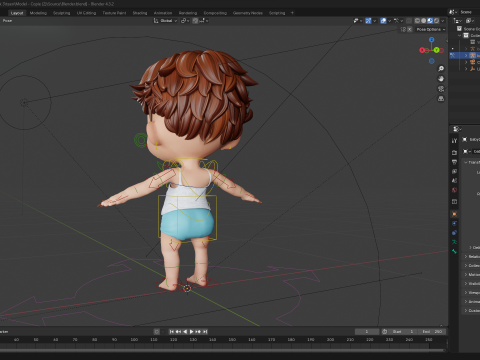Screen dimensions: 480x360
Task: Open the Bone properties tab
Action: (454, 251)
